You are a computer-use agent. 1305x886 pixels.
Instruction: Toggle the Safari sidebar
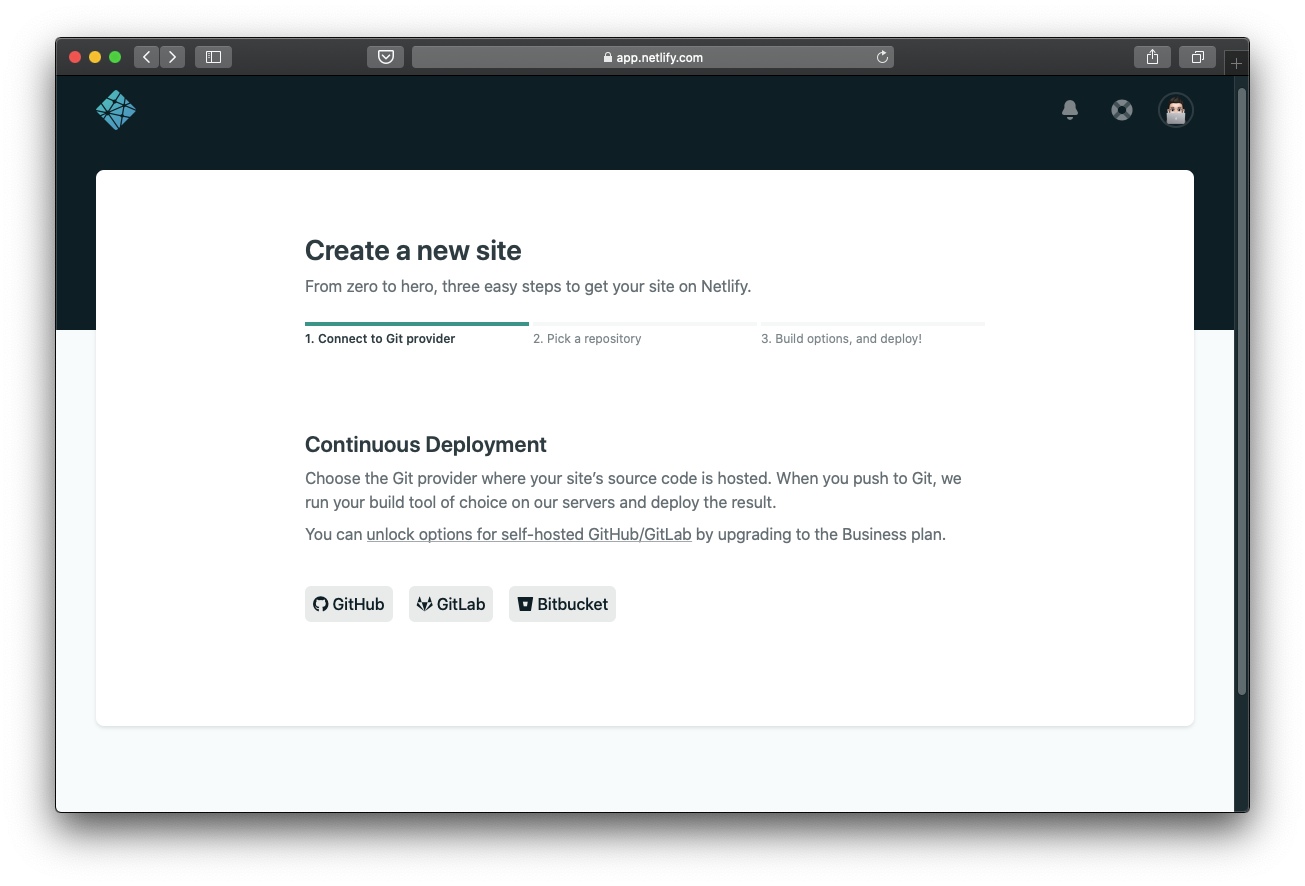coord(213,57)
